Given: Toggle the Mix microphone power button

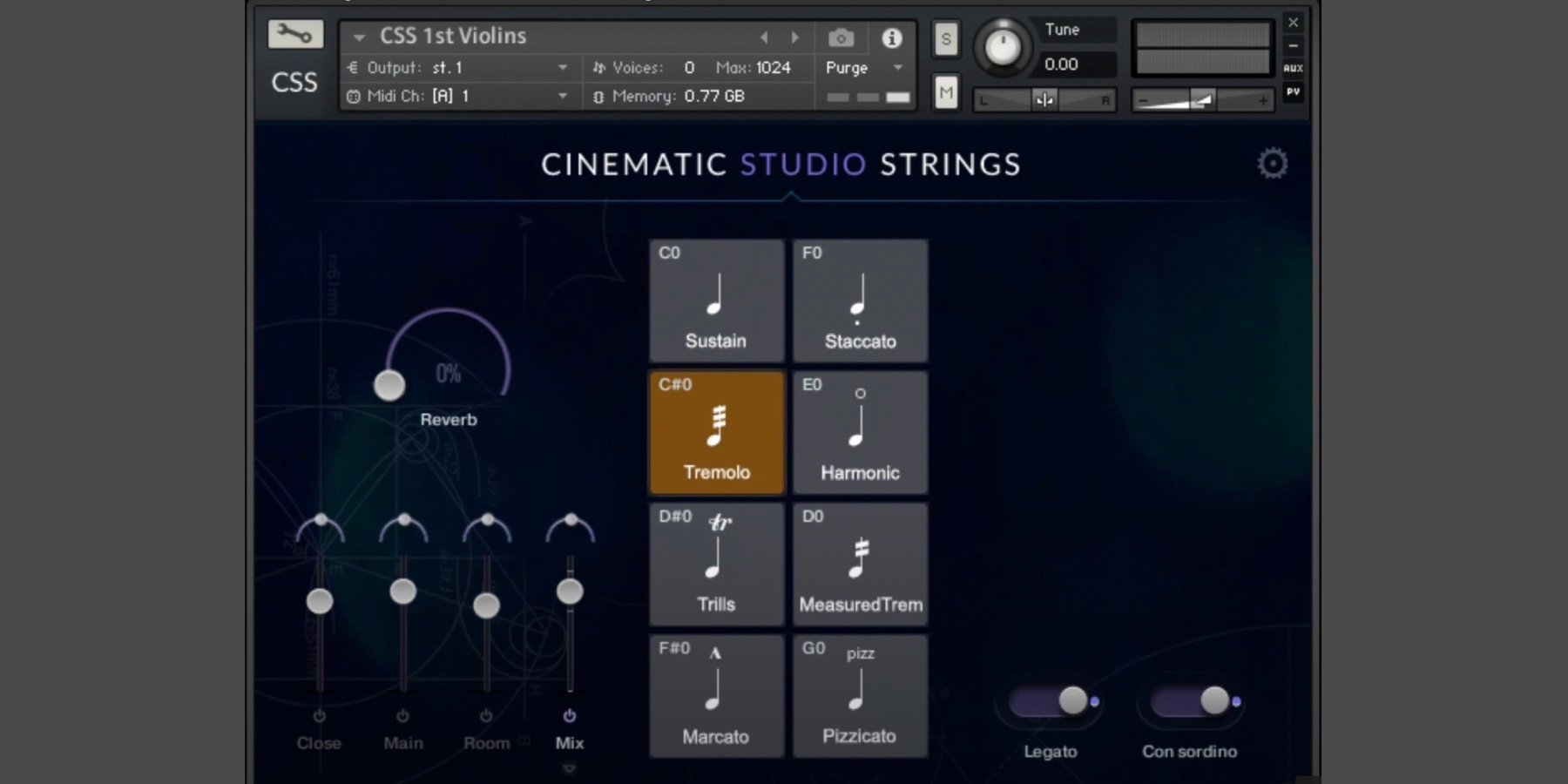Looking at the screenshot, I should 569,716.
